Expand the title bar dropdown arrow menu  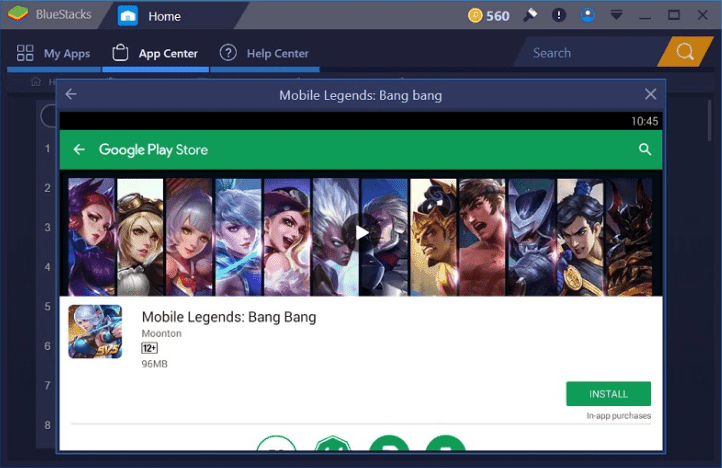pyautogui.click(x=616, y=15)
